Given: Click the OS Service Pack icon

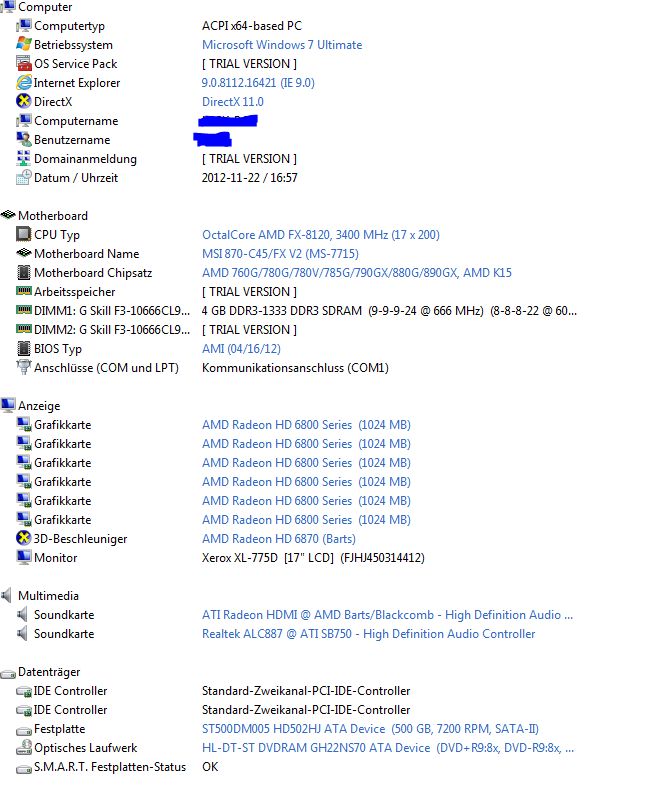Looking at the screenshot, I should coord(23,63).
